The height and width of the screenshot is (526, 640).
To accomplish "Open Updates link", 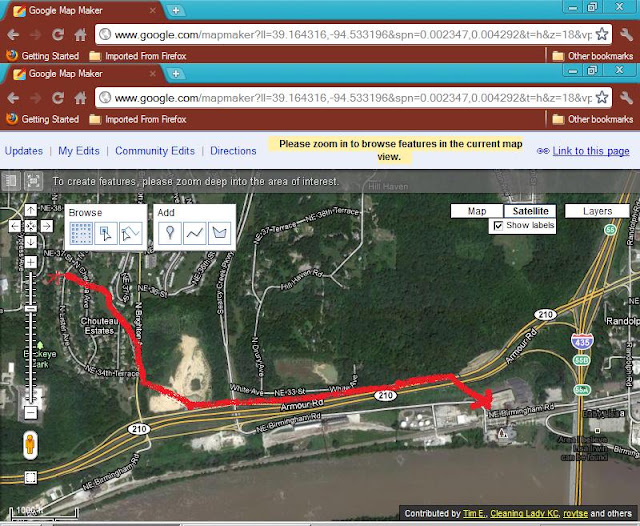I will point(24,151).
